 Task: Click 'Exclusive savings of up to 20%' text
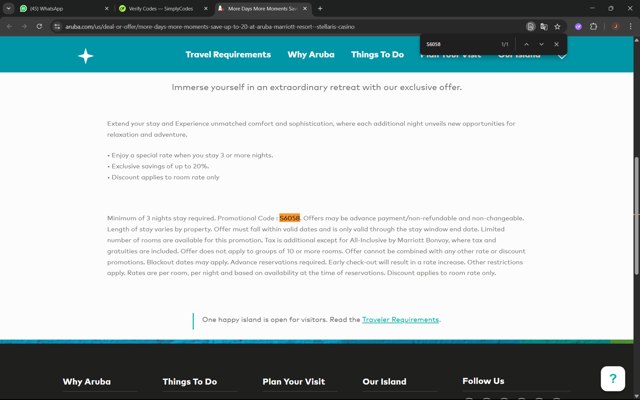(160, 167)
